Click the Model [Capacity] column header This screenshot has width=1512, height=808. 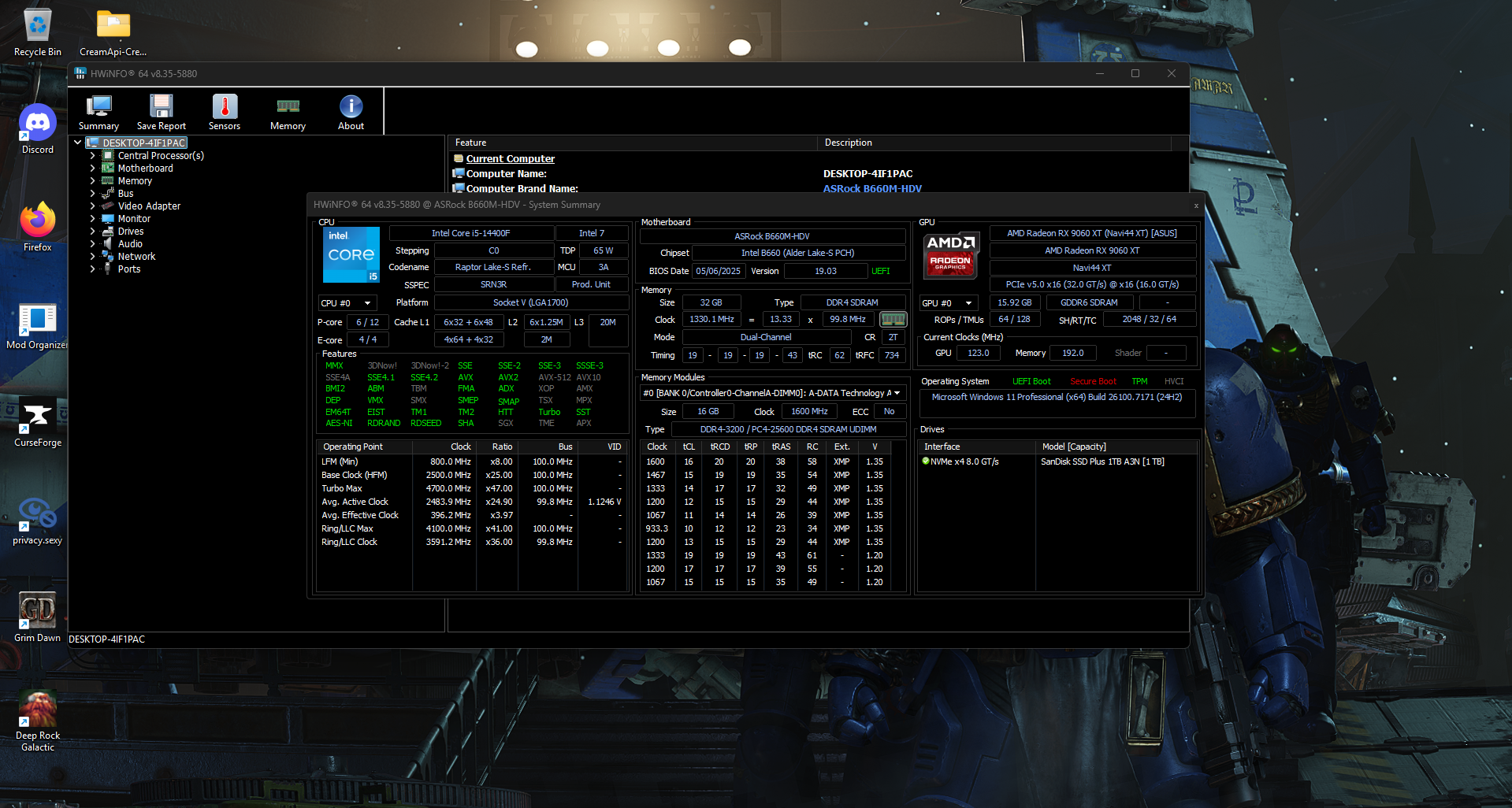(x=1116, y=447)
